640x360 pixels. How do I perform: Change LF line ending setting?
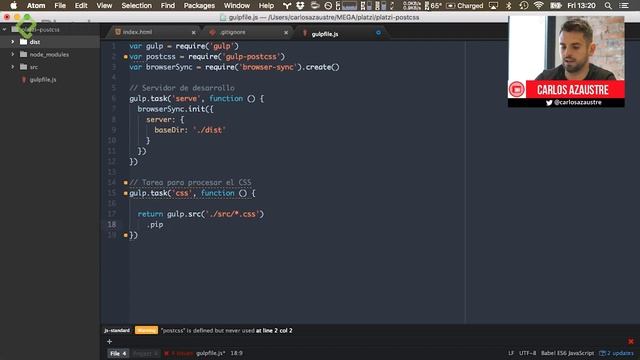coord(511,353)
